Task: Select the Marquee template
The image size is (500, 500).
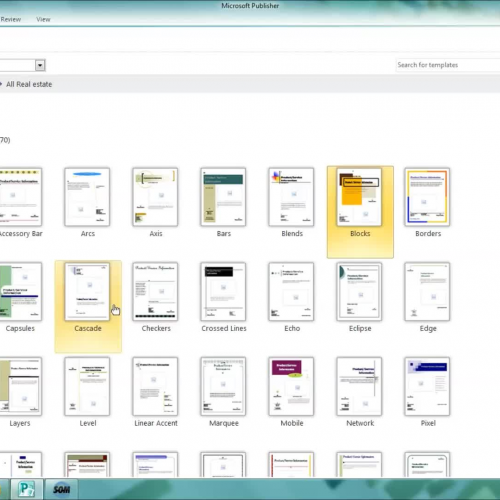Action: [223, 387]
